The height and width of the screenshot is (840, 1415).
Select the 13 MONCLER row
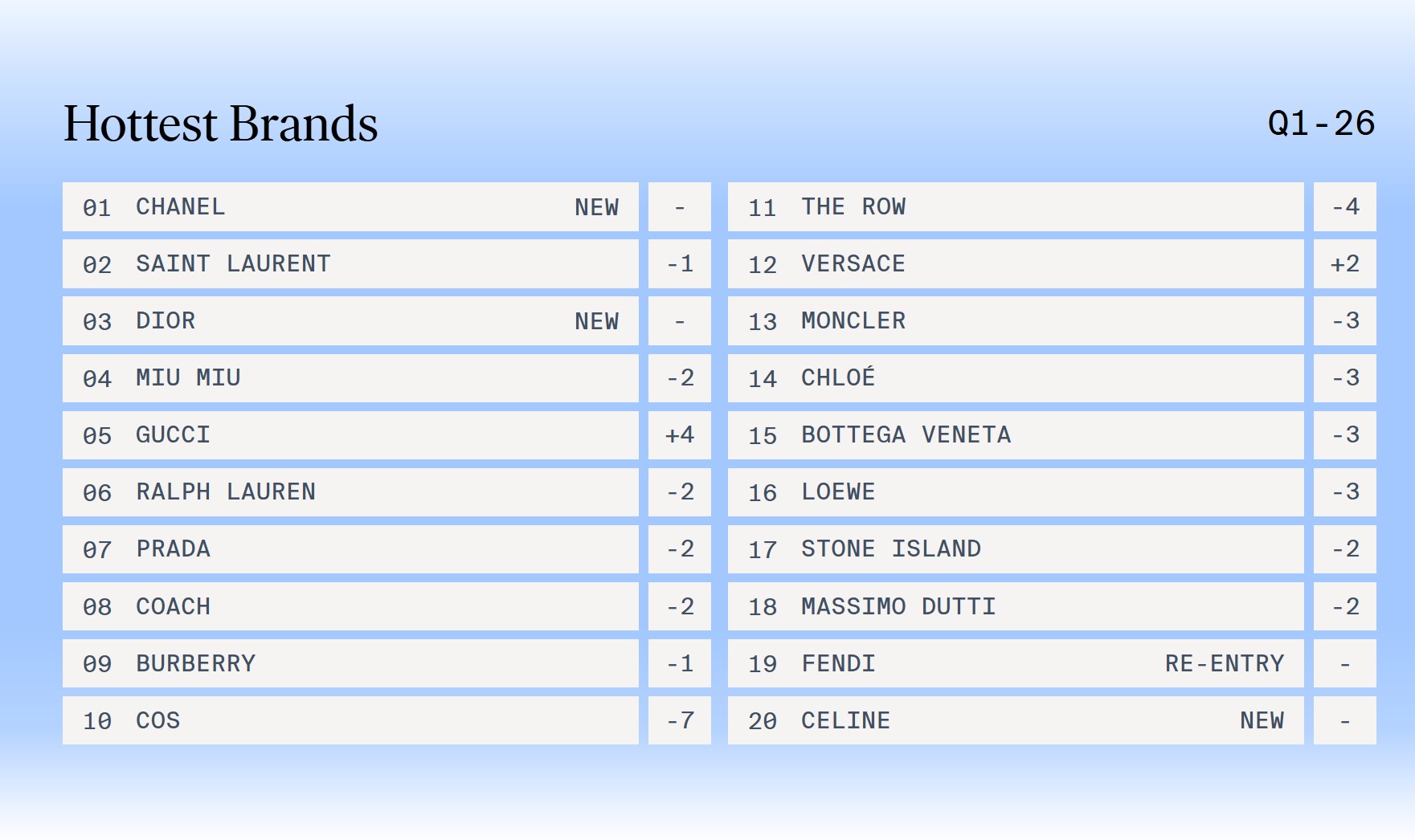[x=1016, y=321]
